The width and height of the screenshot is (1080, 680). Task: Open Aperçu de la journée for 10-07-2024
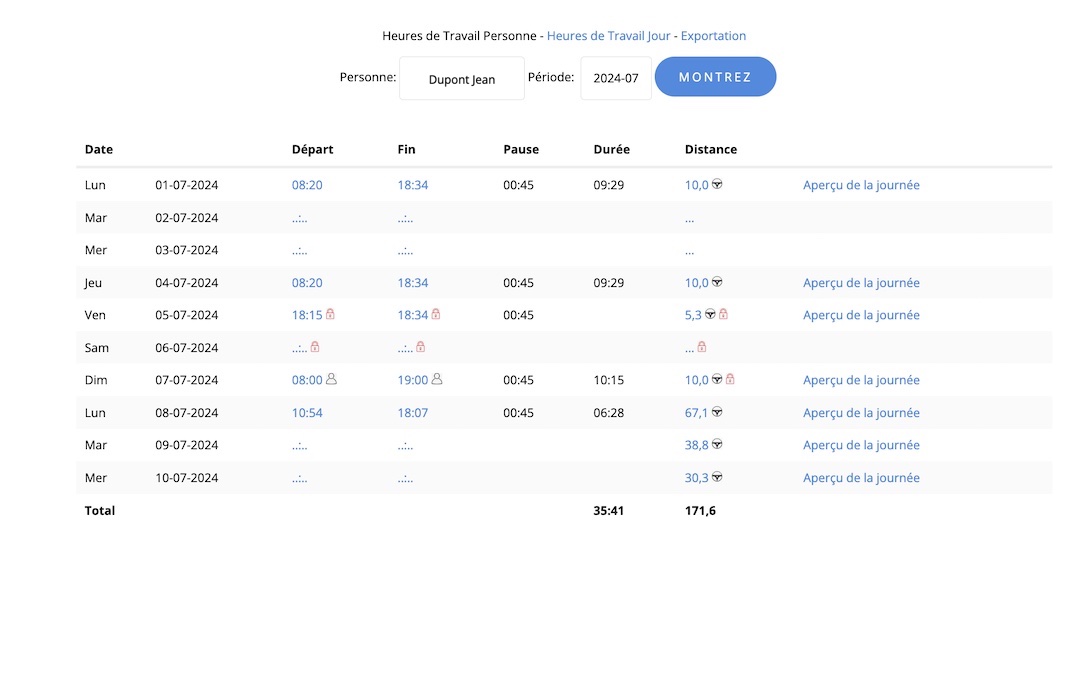coord(861,478)
